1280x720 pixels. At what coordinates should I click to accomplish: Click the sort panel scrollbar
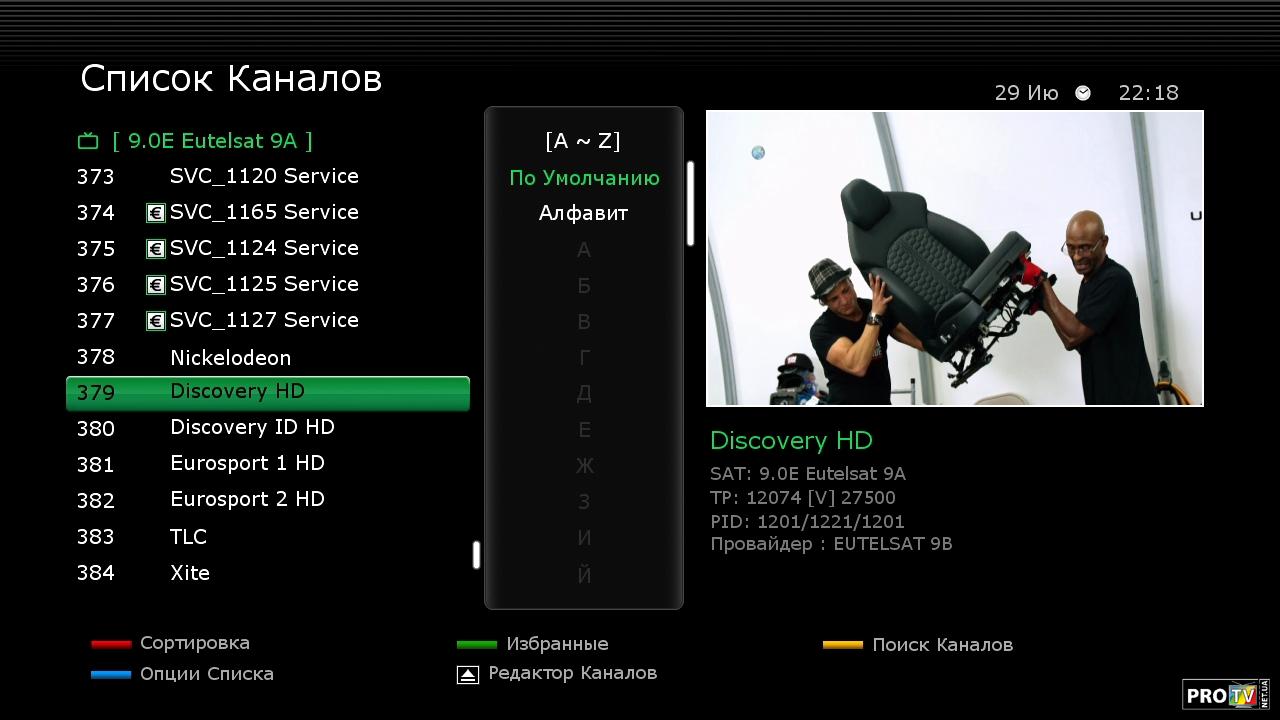point(690,204)
